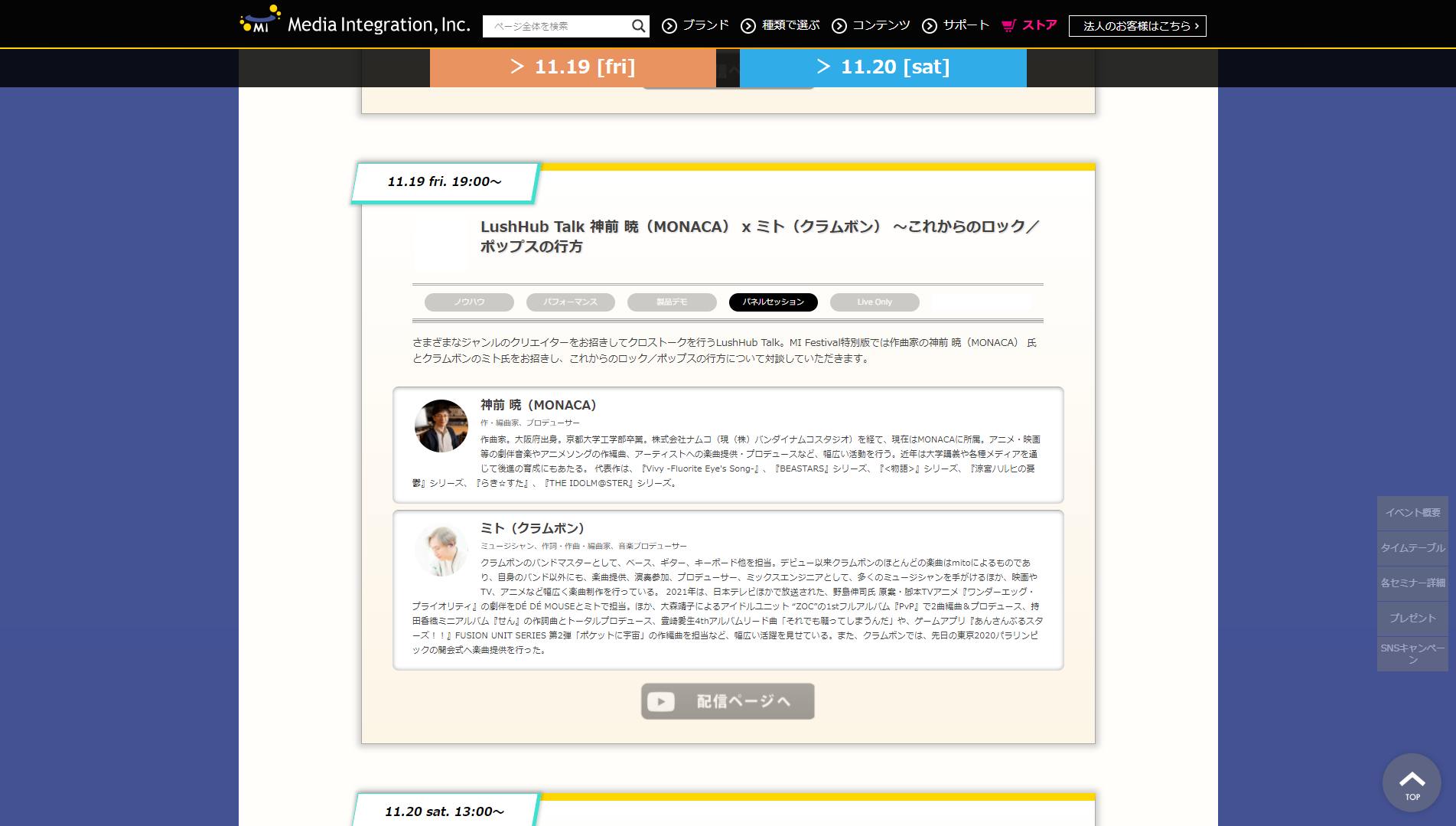Viewport: 1456px width, 826px height.
Task: Open the サポート menu
Action: tap(956, 25)
